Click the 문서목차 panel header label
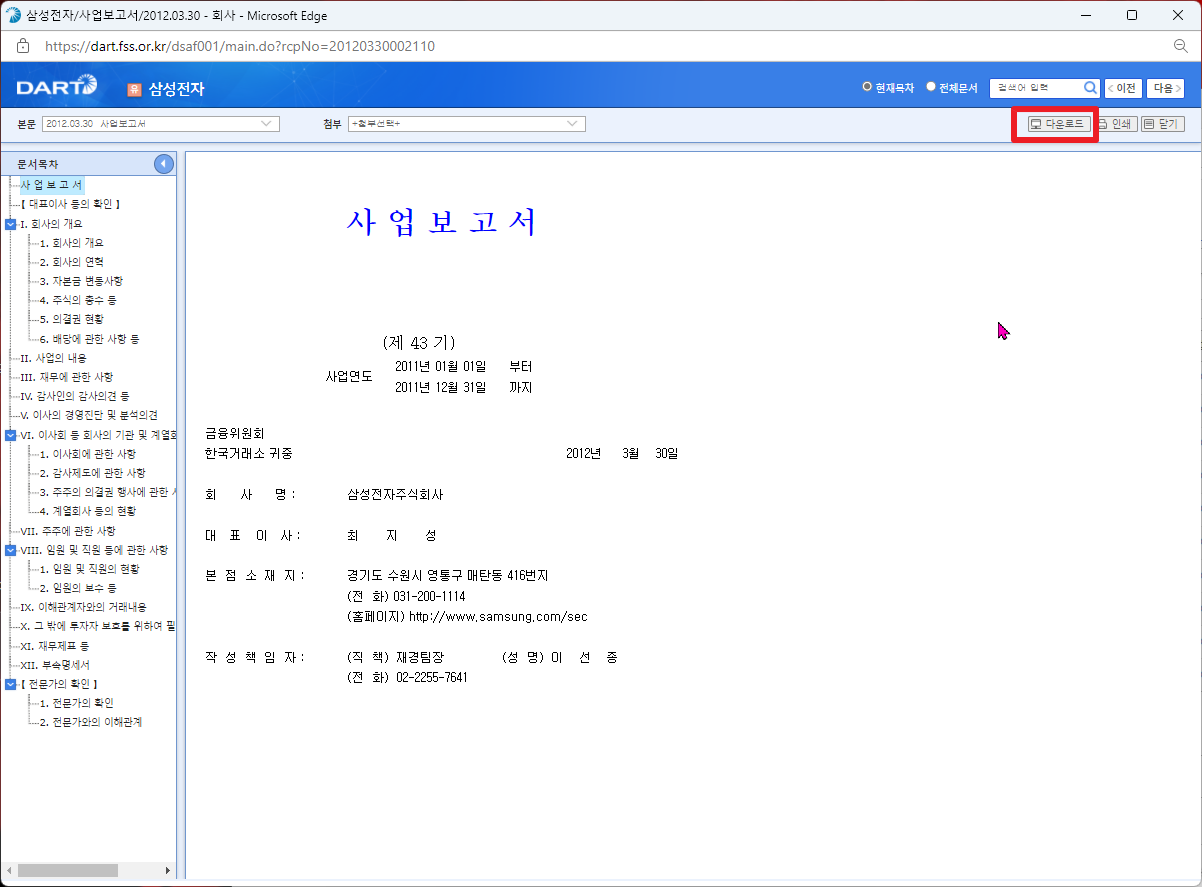 click(37, 164)
